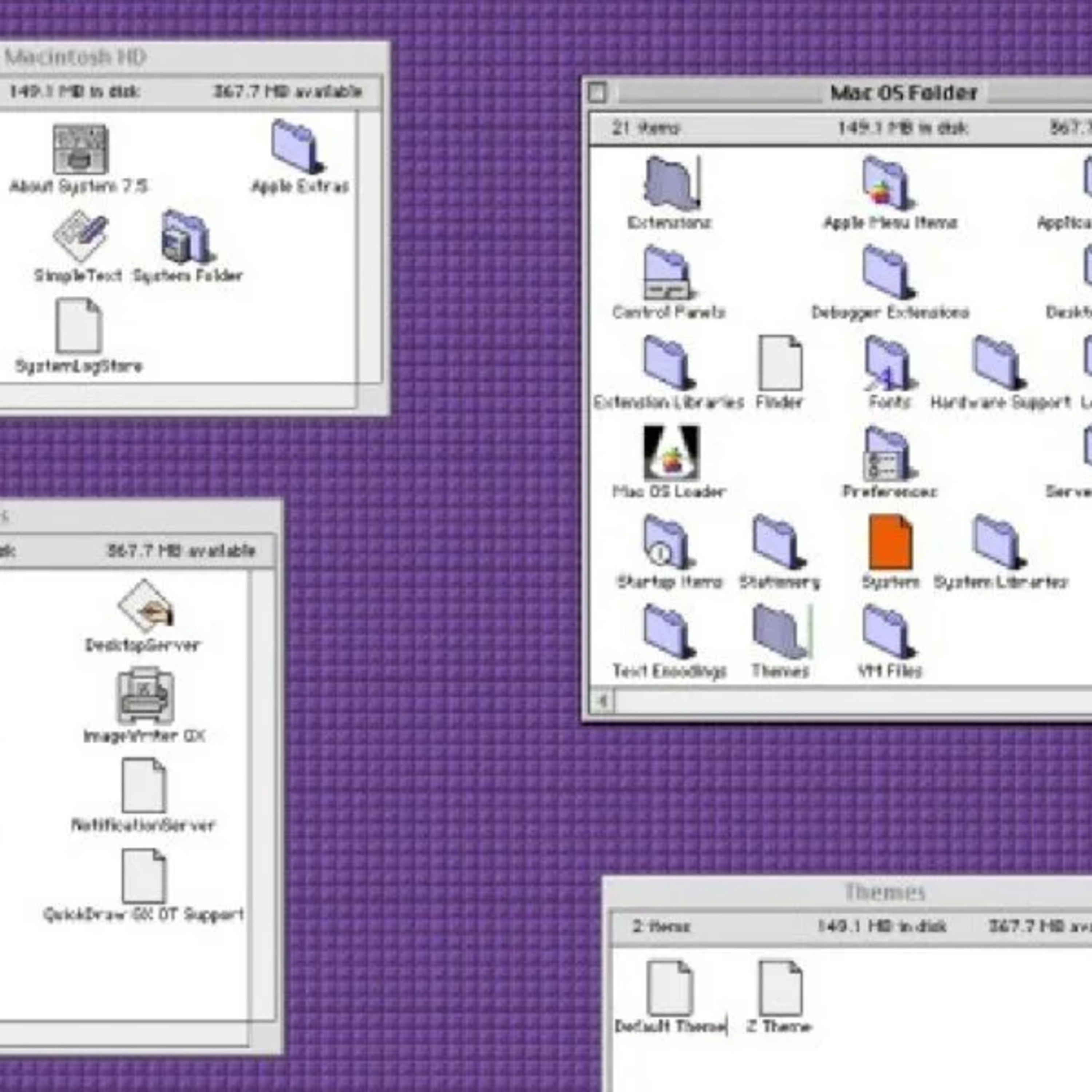Select the VM Files folder icon
This screenshot has width=1092, height=1092.
[x=889, y=631]
